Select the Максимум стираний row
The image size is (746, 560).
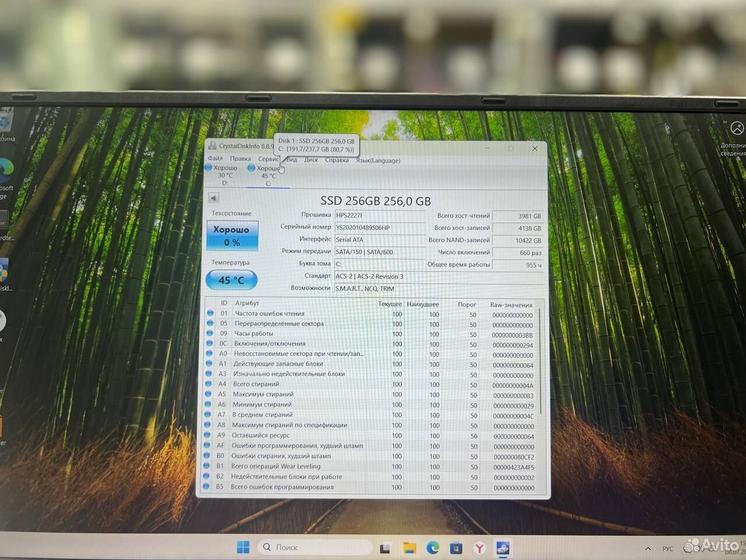pyautogui.click(x=370, y=395)
